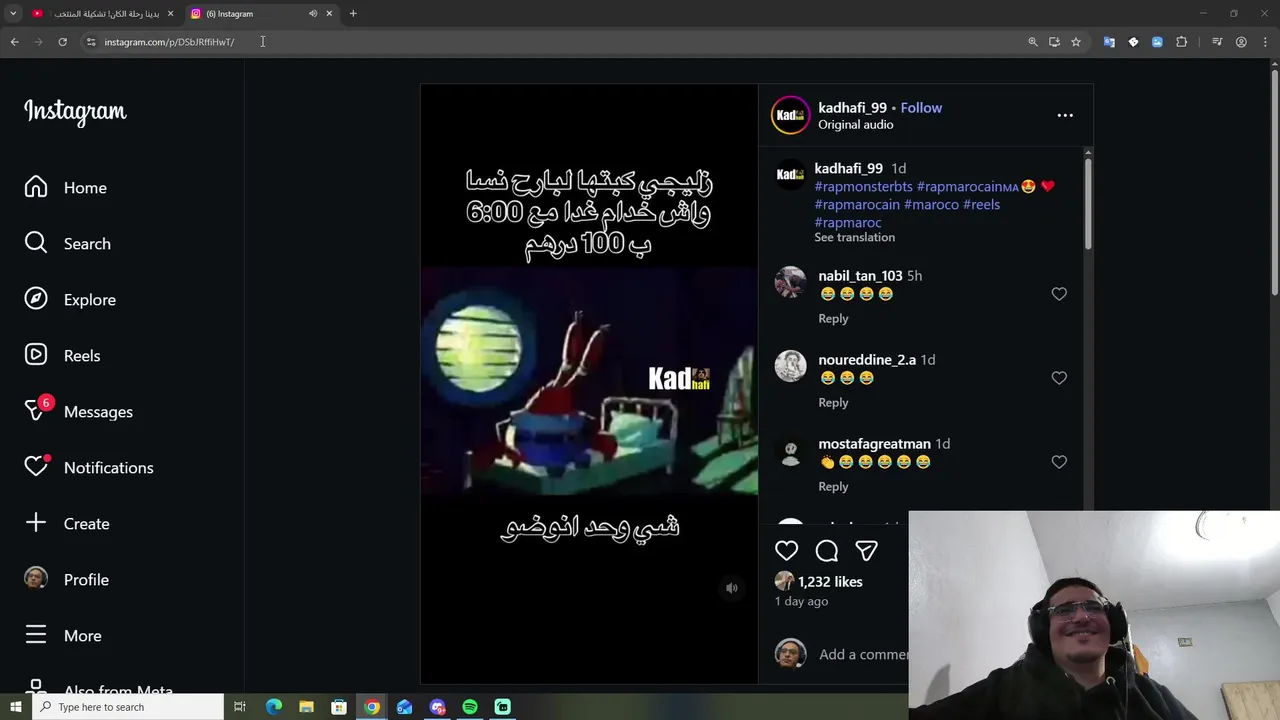Viewport: 1280px width, 720px height.
Task: Open Spotify from the taskbar
Action: coord(470,707)
